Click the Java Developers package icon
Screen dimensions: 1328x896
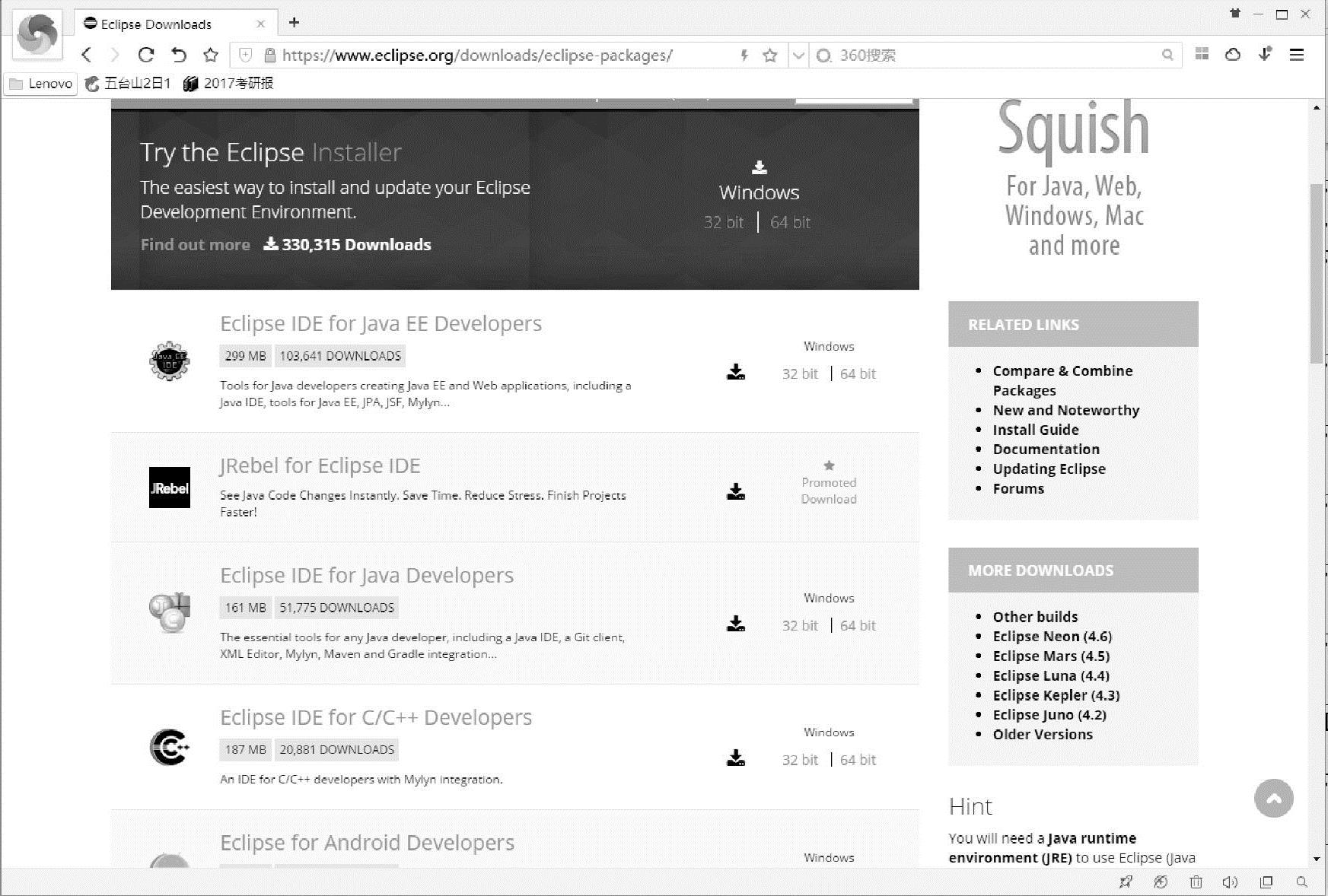click(169, 612)
